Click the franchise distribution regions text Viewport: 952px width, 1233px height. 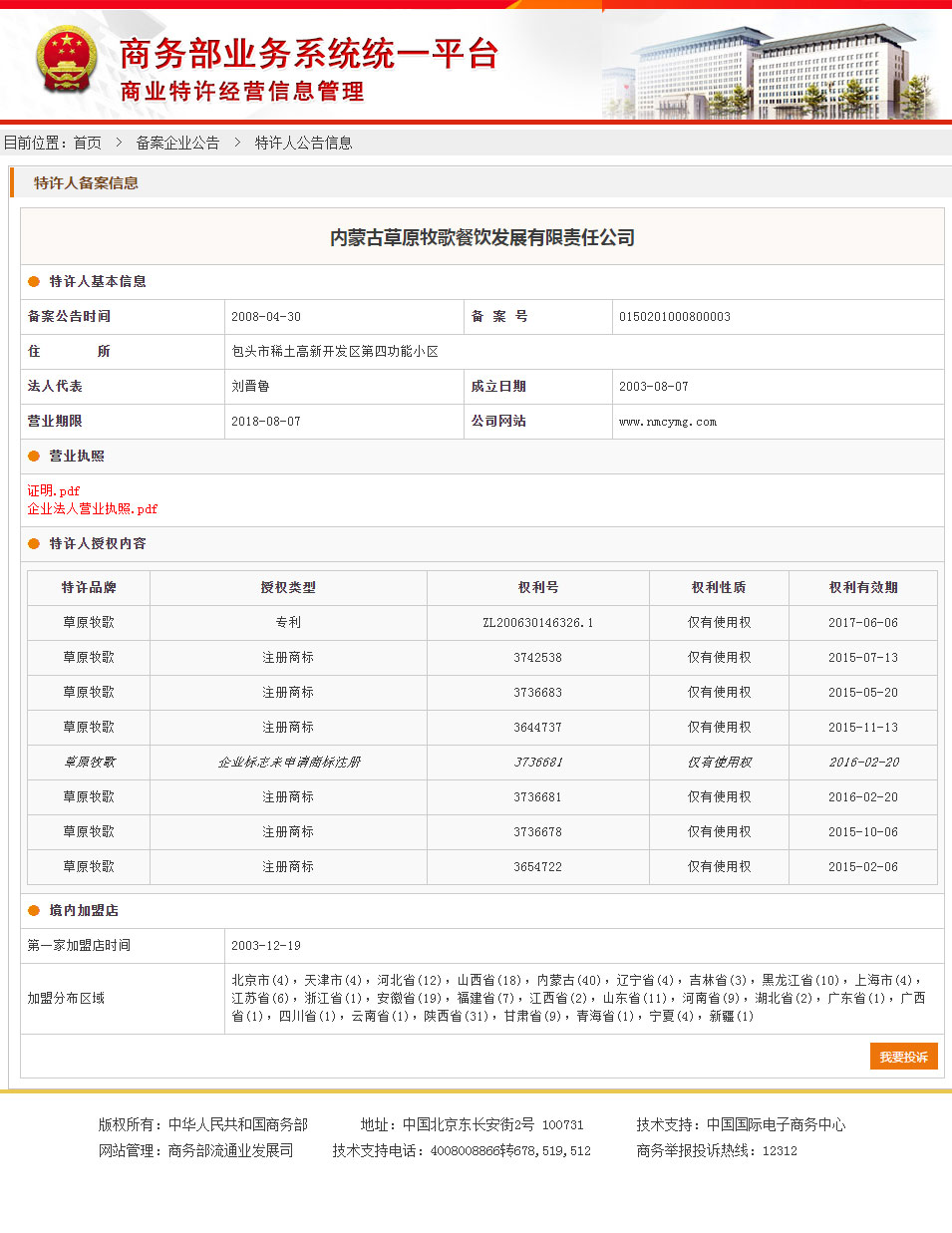pos(578,999)
